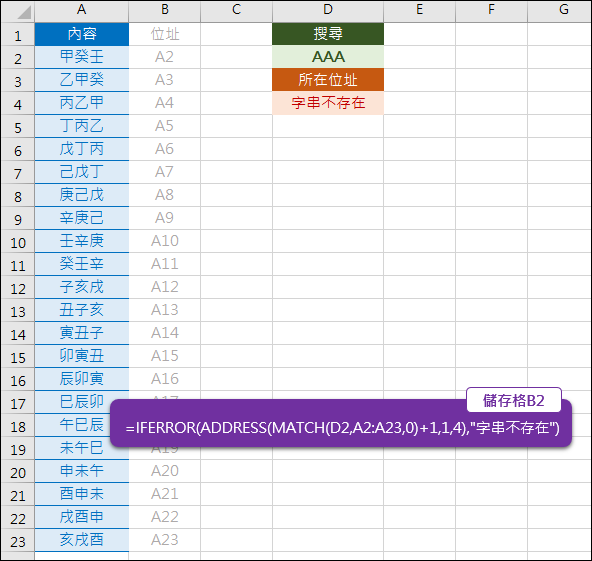
Task: Select row 10 header
Action: pos(18,242)
